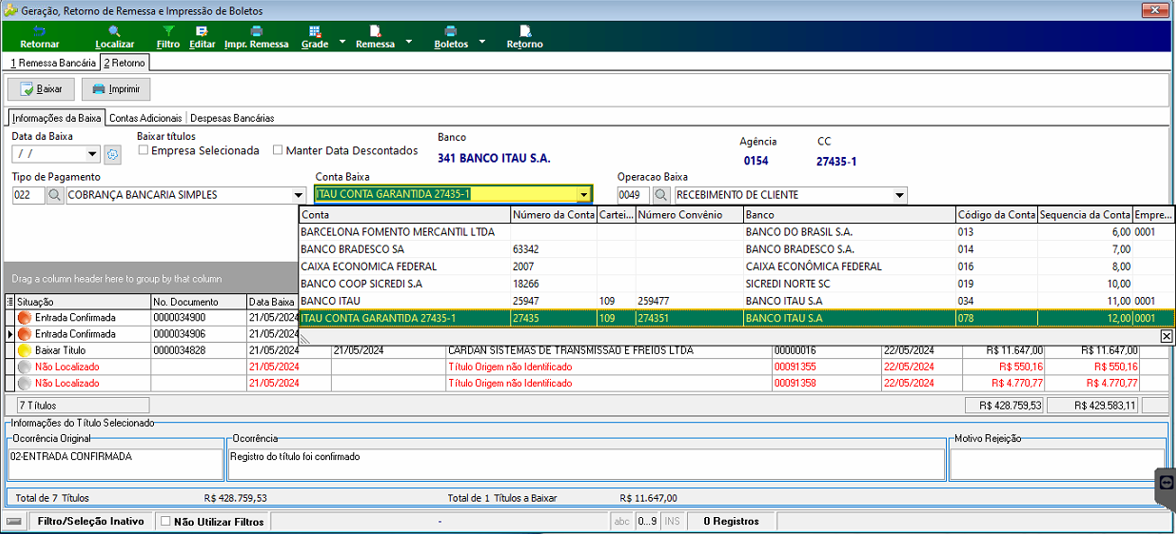Open Contas Adicionais tab
Screen dimensions: 1176x534
pos(146,118)
